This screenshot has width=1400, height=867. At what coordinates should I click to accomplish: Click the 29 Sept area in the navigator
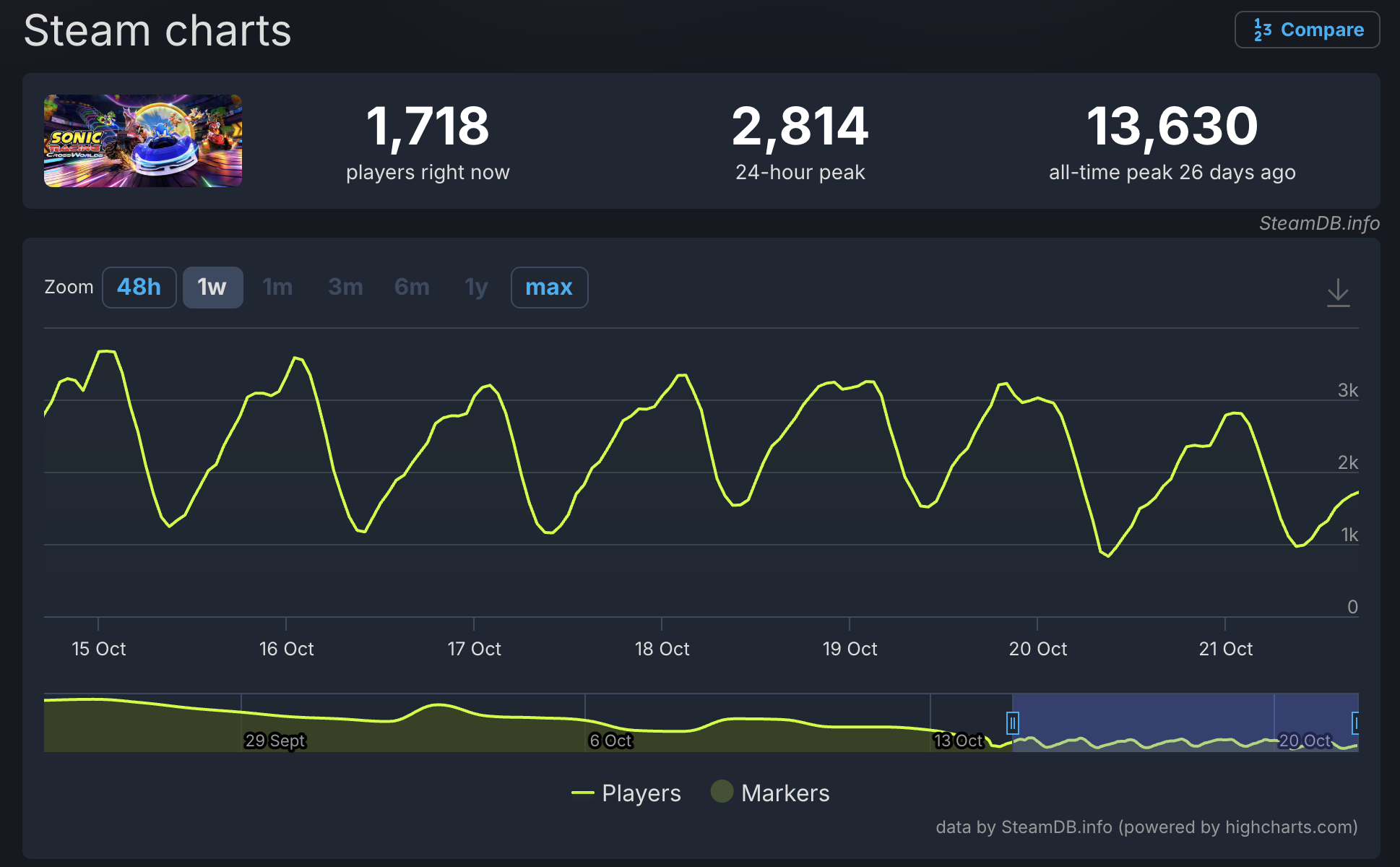[275, 740]
